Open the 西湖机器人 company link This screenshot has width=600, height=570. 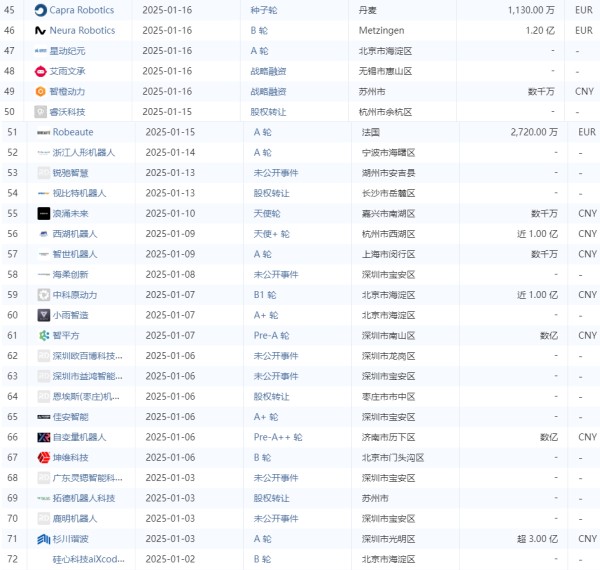[x=74, y=233]
